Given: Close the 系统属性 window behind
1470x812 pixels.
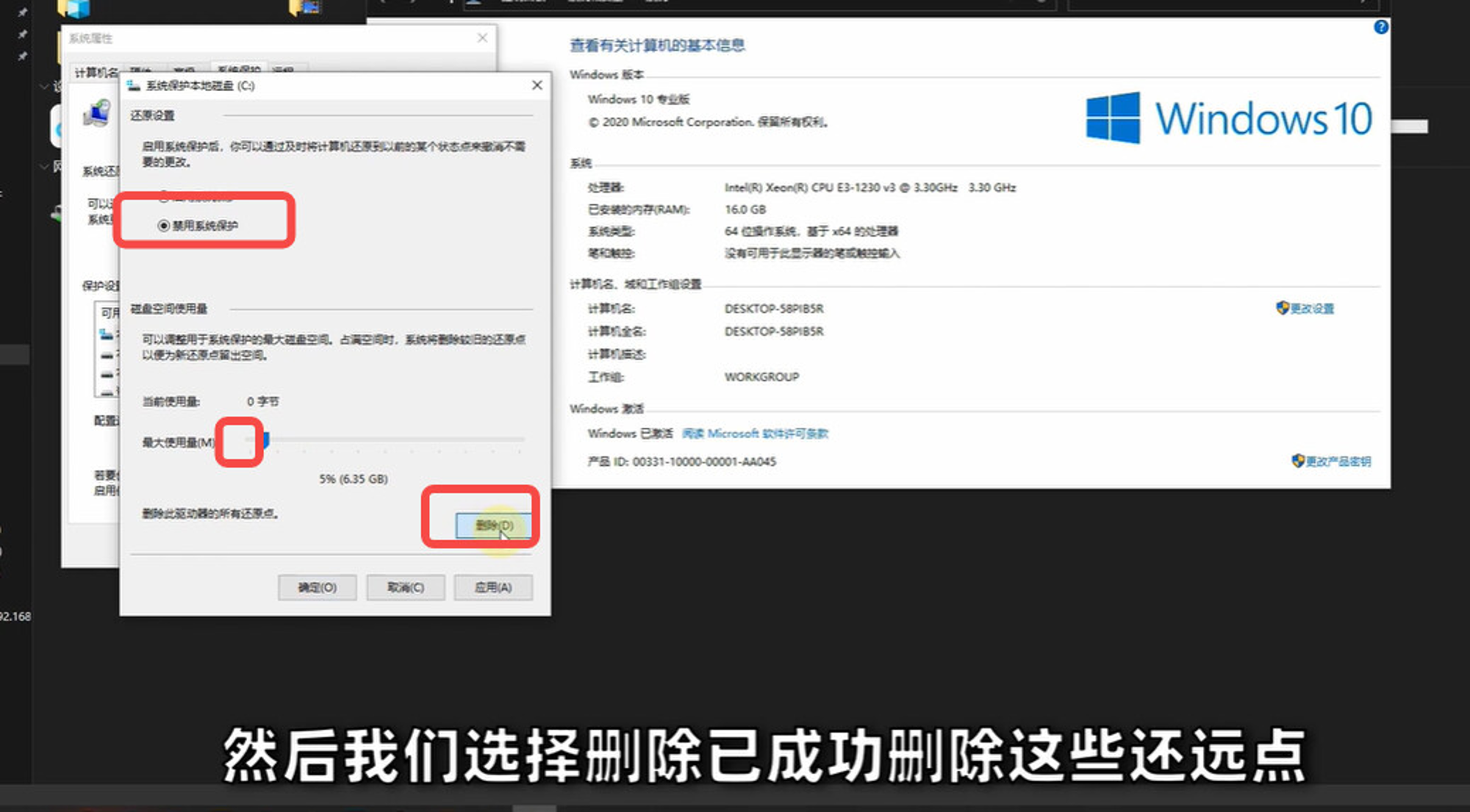Looking at the screenshot, I should tap(482, 37).
